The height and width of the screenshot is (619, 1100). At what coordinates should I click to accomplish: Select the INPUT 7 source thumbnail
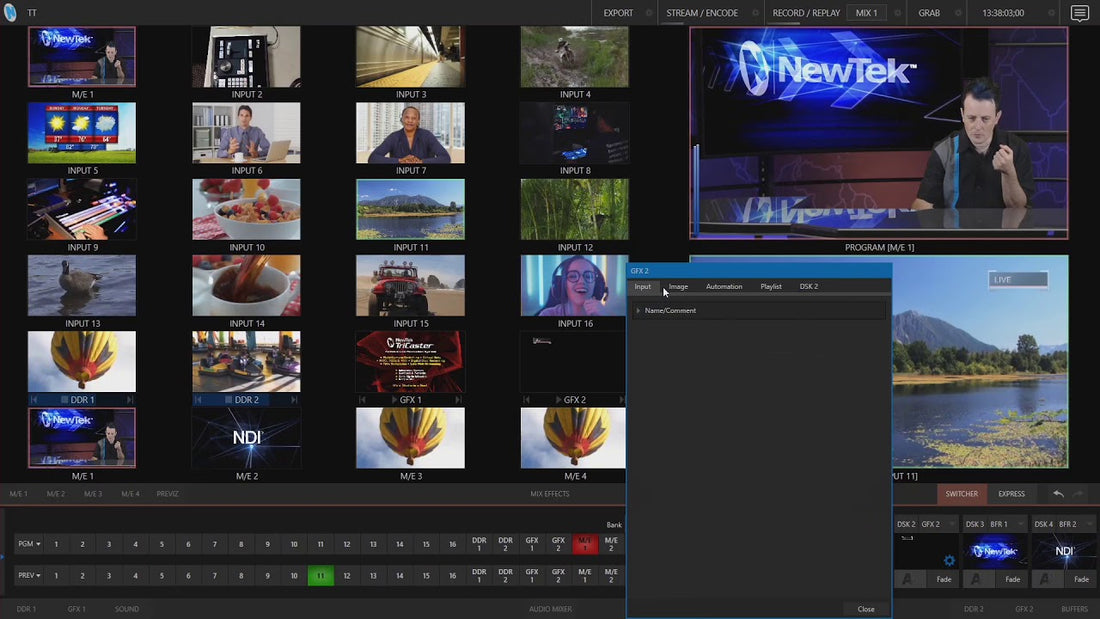(x=410, y=132)
